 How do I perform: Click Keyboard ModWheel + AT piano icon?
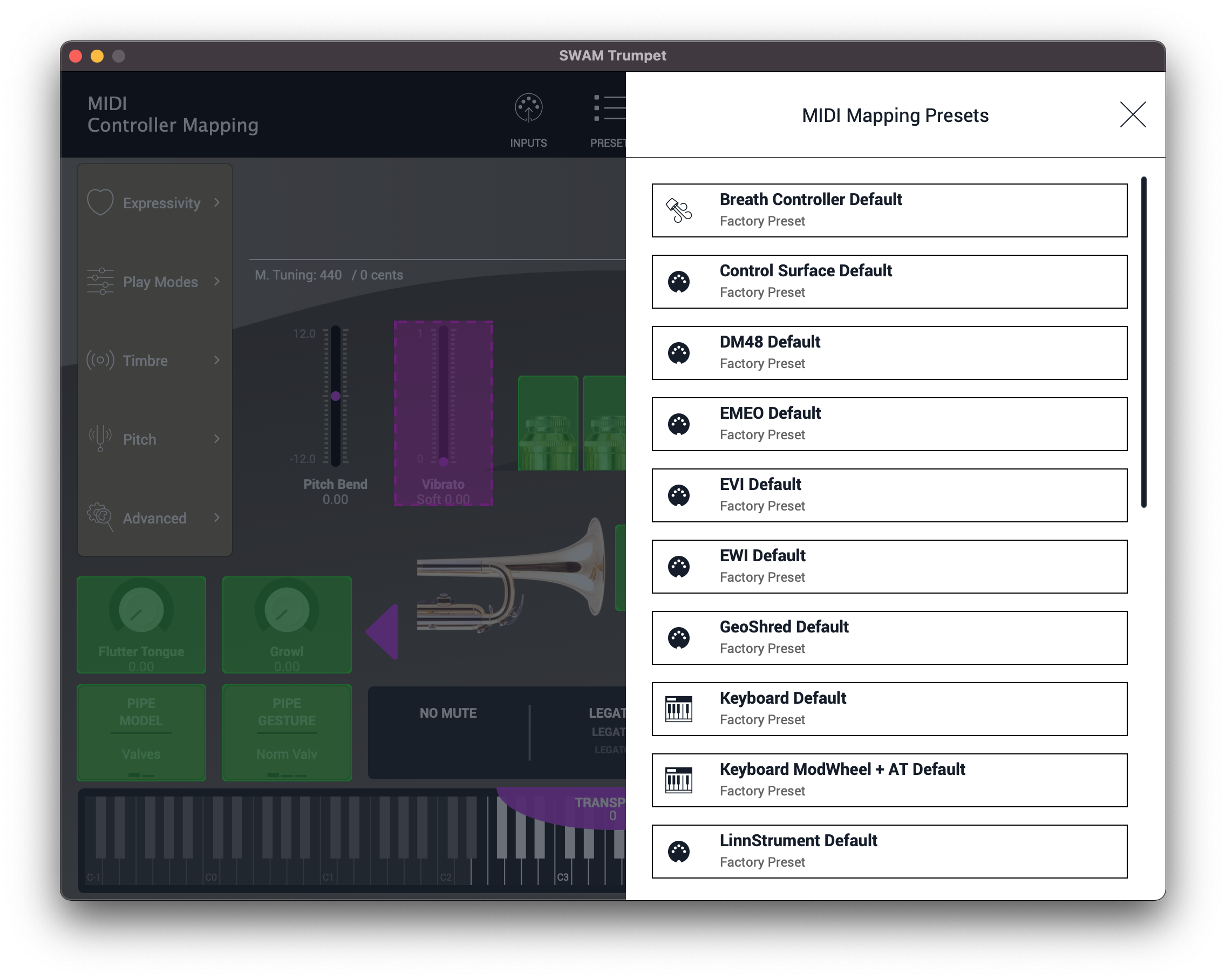pyautogui.click(x=679, y=780)
